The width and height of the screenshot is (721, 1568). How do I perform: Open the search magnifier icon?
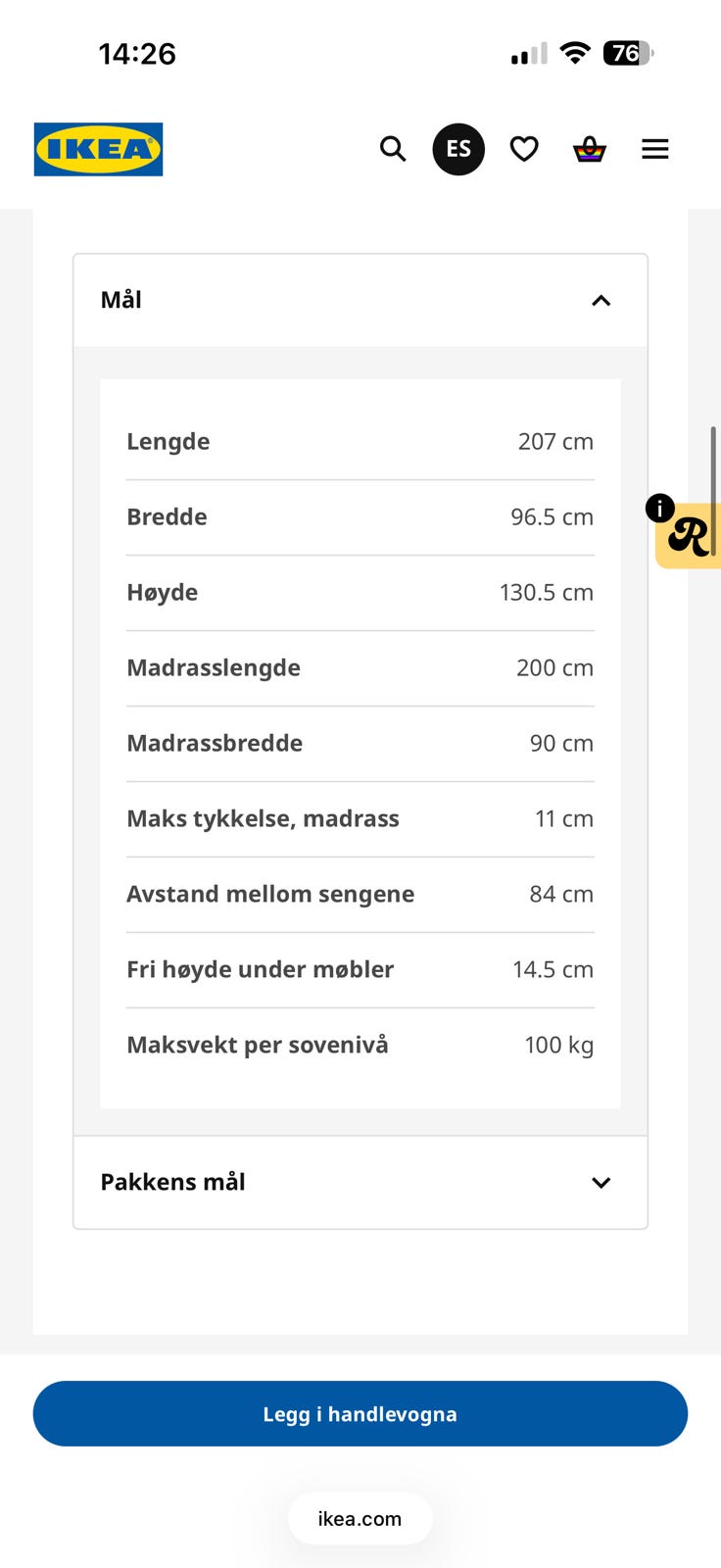[x=393, y=149]
